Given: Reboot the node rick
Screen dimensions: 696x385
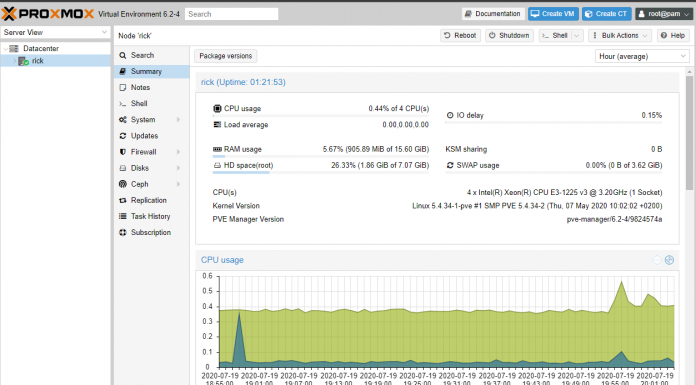Looking at the screenshot, I should click(460, 36).
